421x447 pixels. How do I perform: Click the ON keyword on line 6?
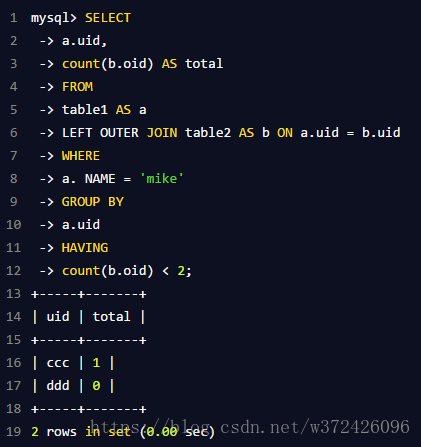click(285, 133)
